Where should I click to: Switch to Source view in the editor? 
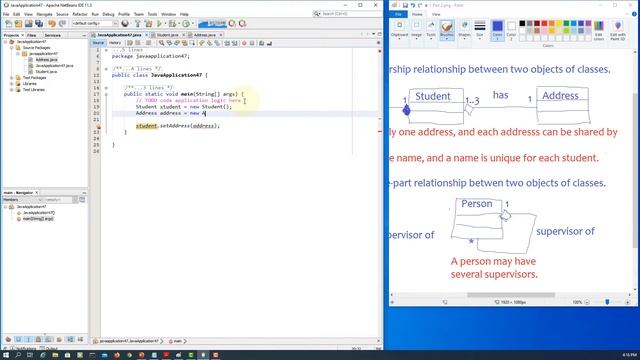pyautogui.click(x=98, y=43)
